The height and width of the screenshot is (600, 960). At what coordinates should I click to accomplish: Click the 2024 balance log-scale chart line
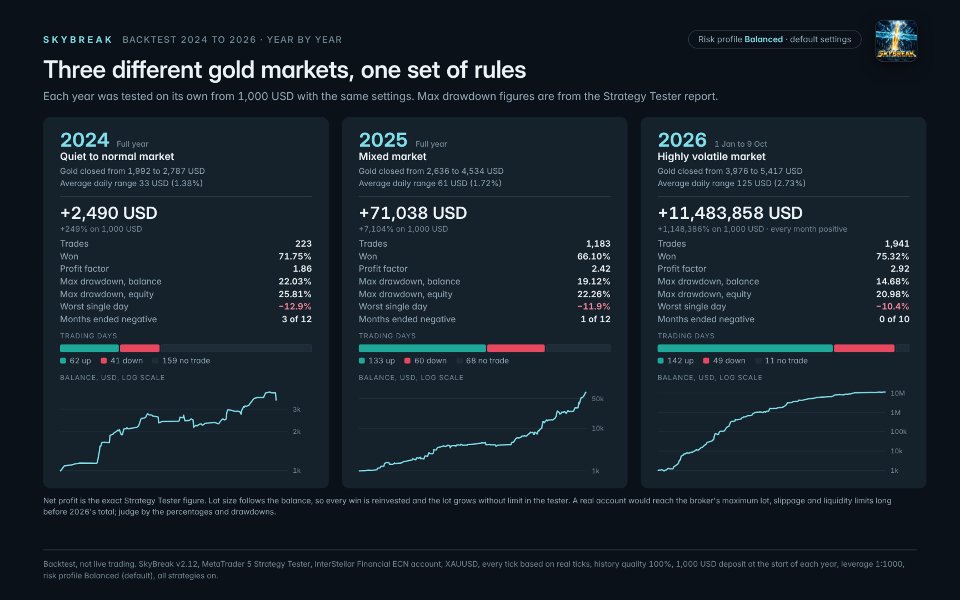click(168, 431)
